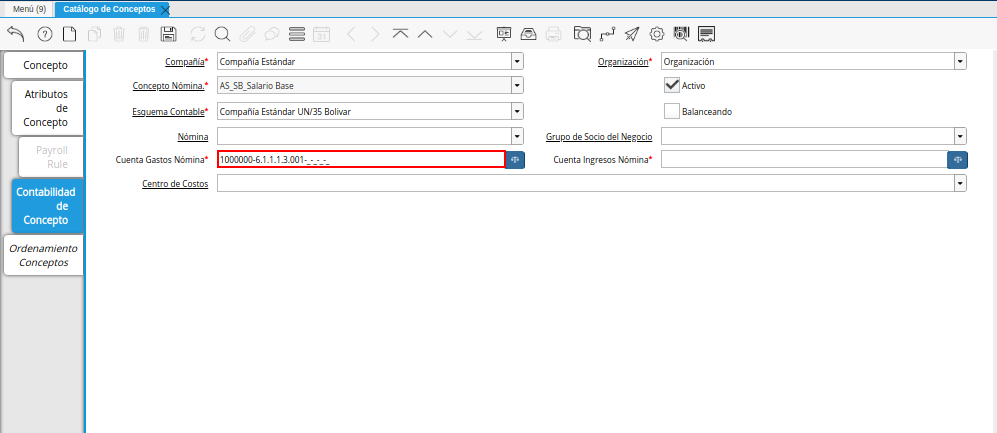The image size is (997, 433).
Task: Click the paper plane Request icon
Action: coord(631,34)
